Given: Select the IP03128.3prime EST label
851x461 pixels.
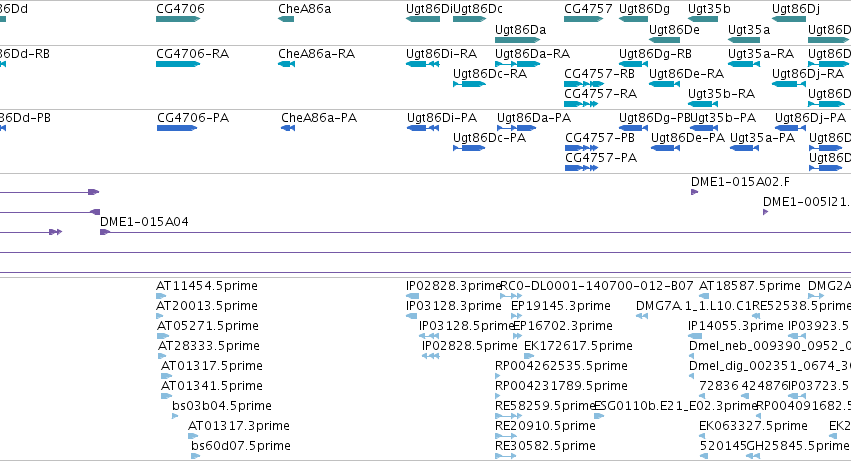Looking at the screenshot, I should (454, 306).
